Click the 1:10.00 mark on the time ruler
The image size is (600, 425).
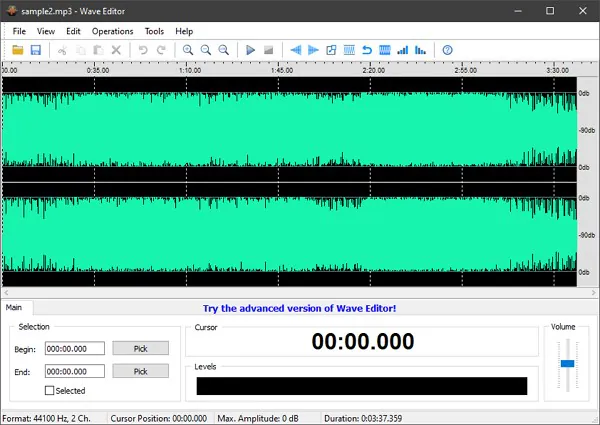coord(190,70)
